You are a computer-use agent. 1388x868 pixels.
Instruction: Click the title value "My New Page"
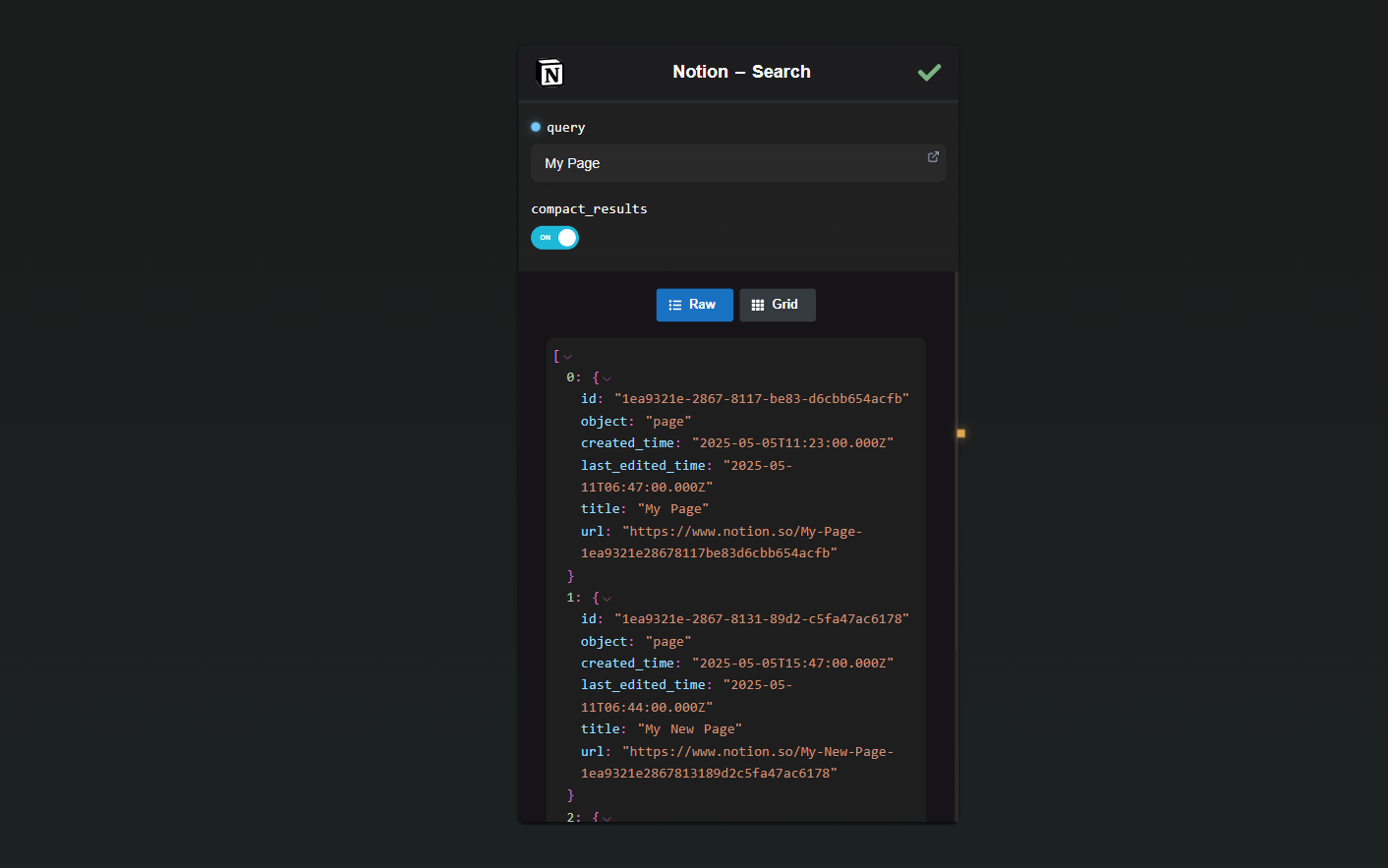coord(690,729)
